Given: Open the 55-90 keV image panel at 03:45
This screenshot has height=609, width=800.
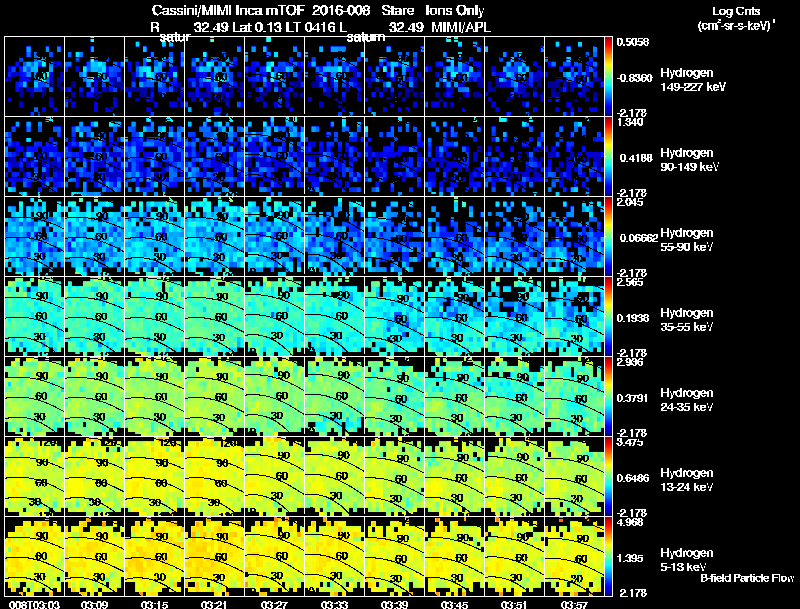Looking at the screenshot, I should (x=455, y=236).
